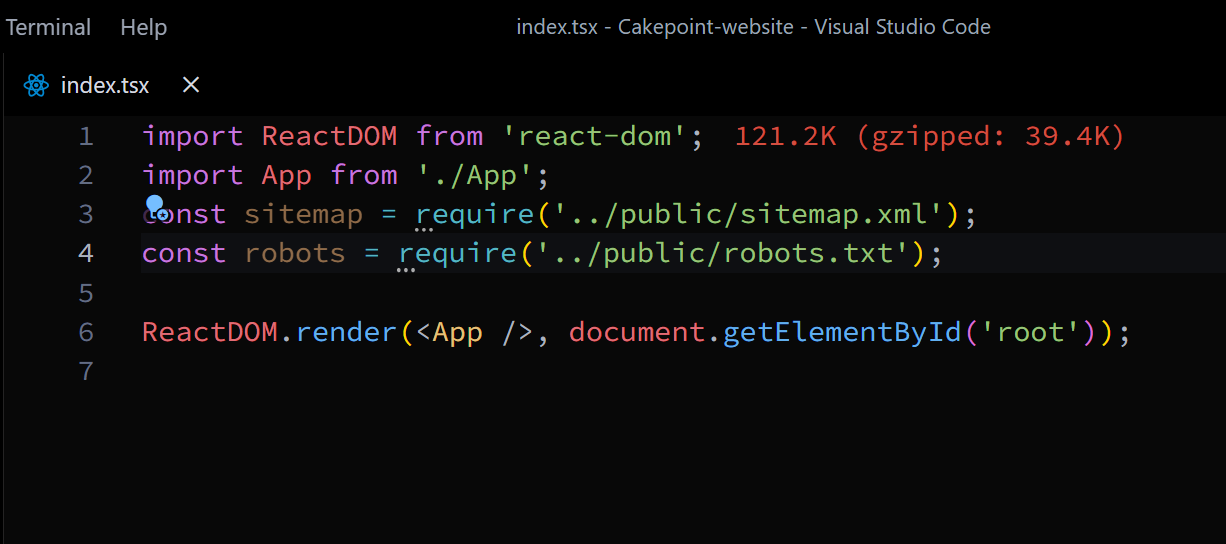
Task: Click line number 5 in the gutter
Action: [86, 293]
